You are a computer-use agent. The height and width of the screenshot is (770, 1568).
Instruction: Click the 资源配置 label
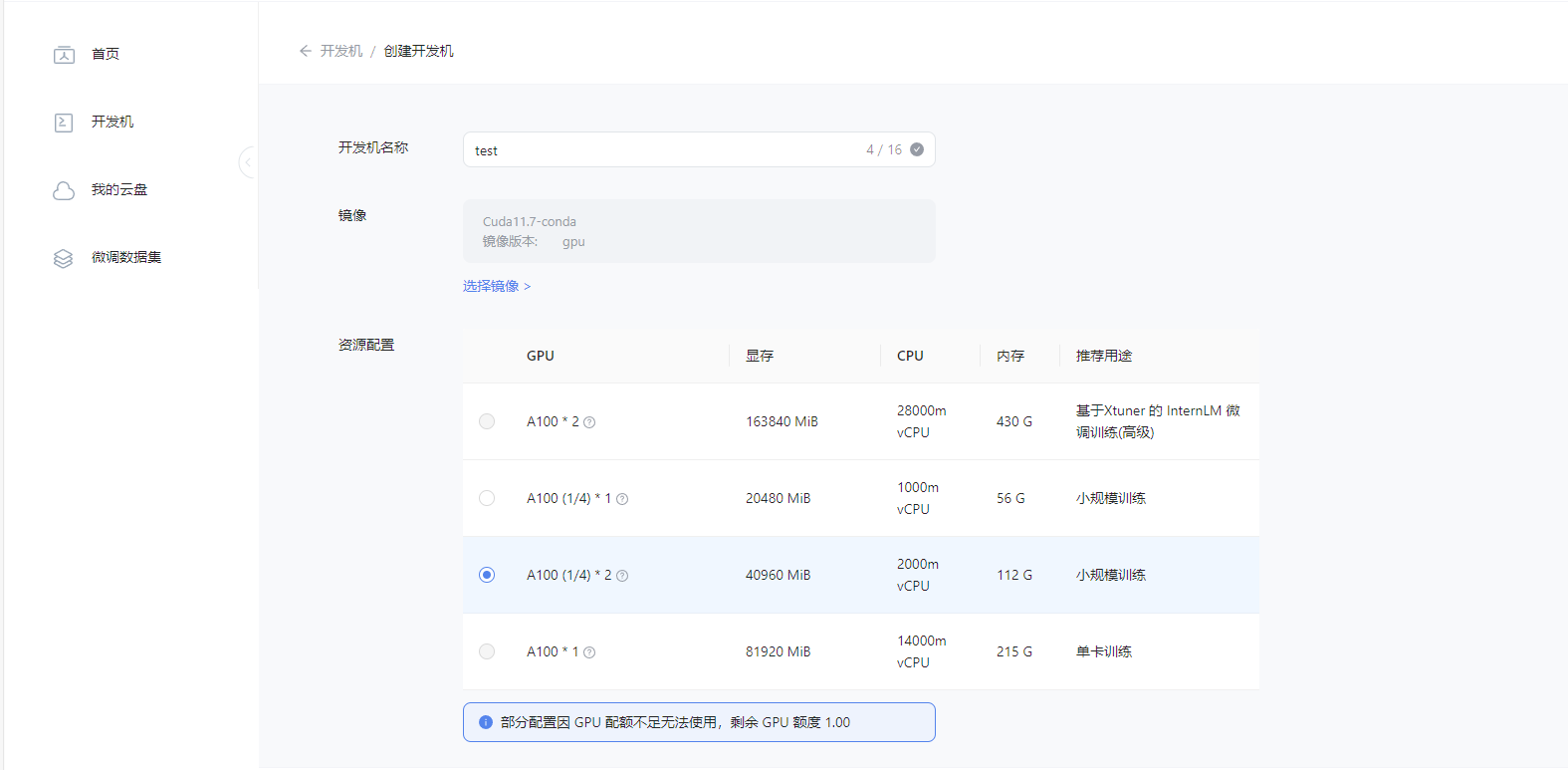click(x=366, y=345)
